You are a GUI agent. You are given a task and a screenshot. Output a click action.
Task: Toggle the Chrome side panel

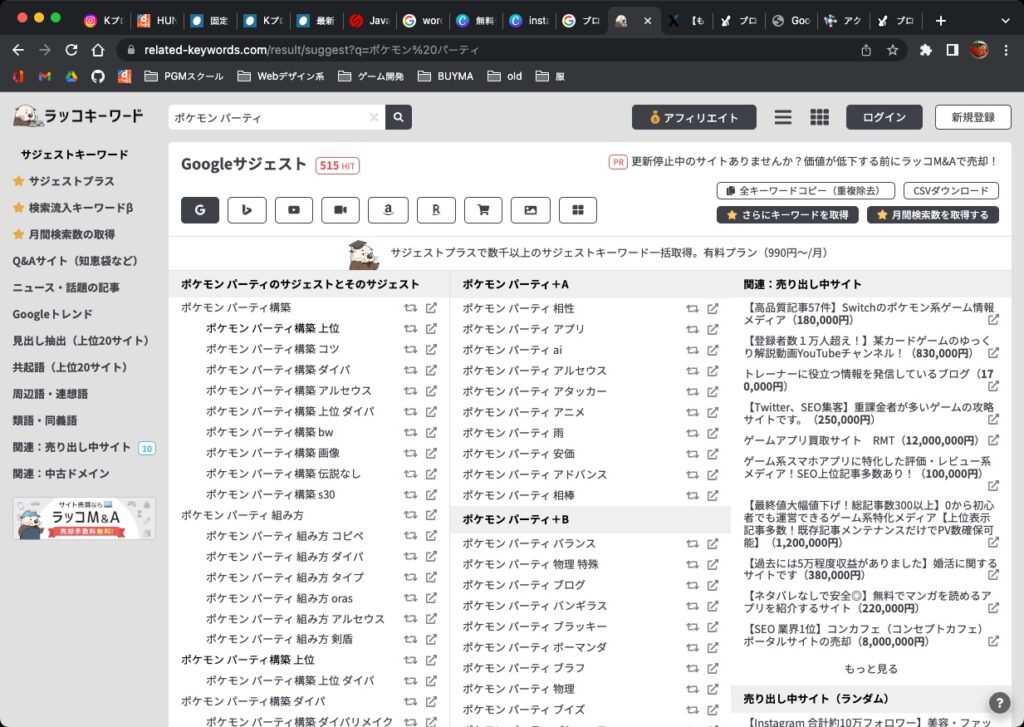point(953,50)
